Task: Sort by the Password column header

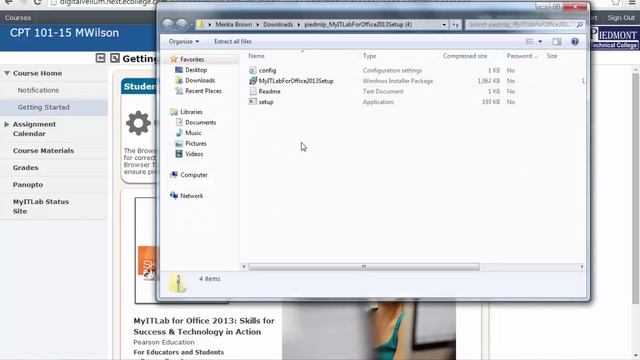Action: (522, 56)
